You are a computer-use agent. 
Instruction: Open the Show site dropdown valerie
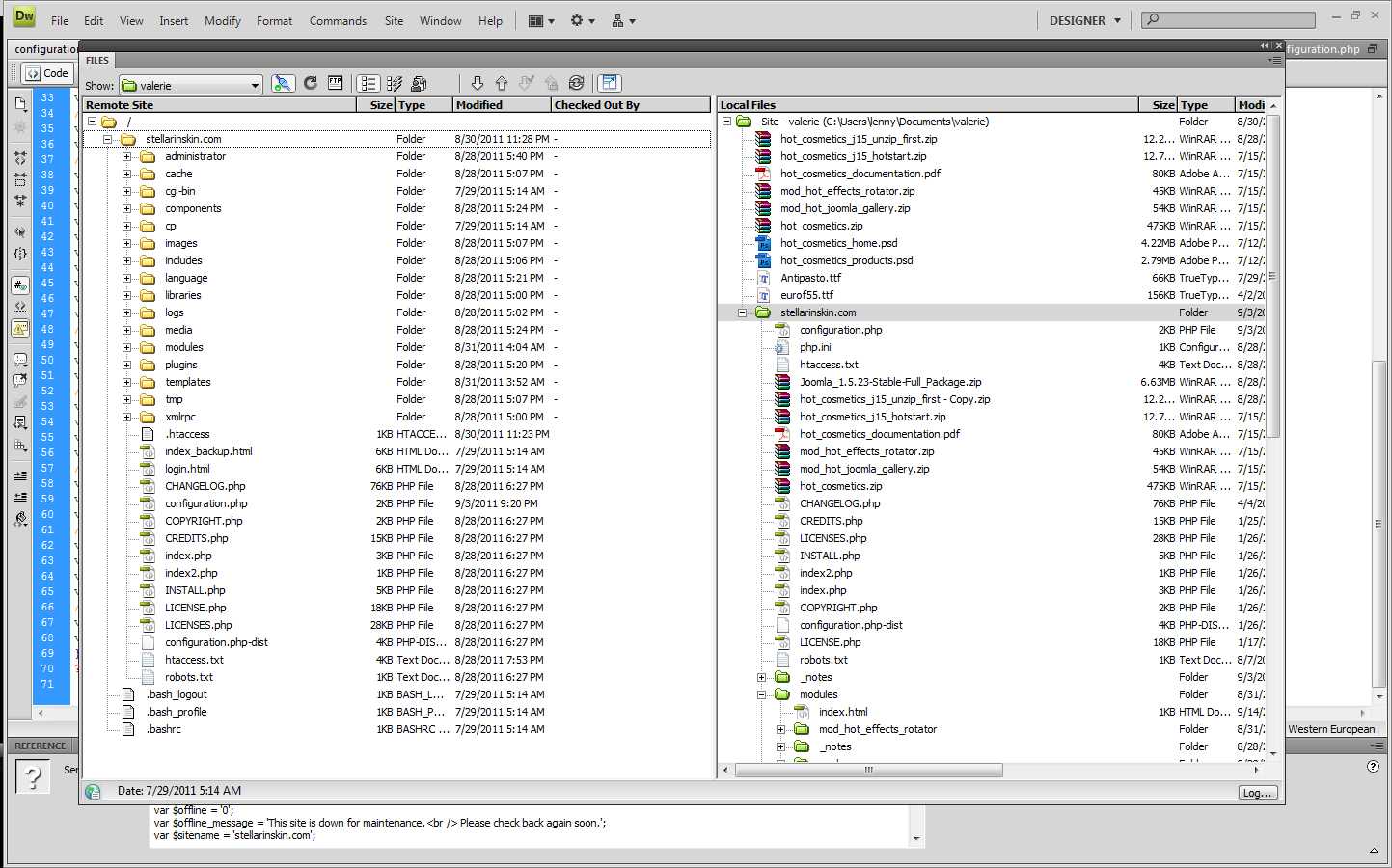pyautogui.click(x=191, y=86)
